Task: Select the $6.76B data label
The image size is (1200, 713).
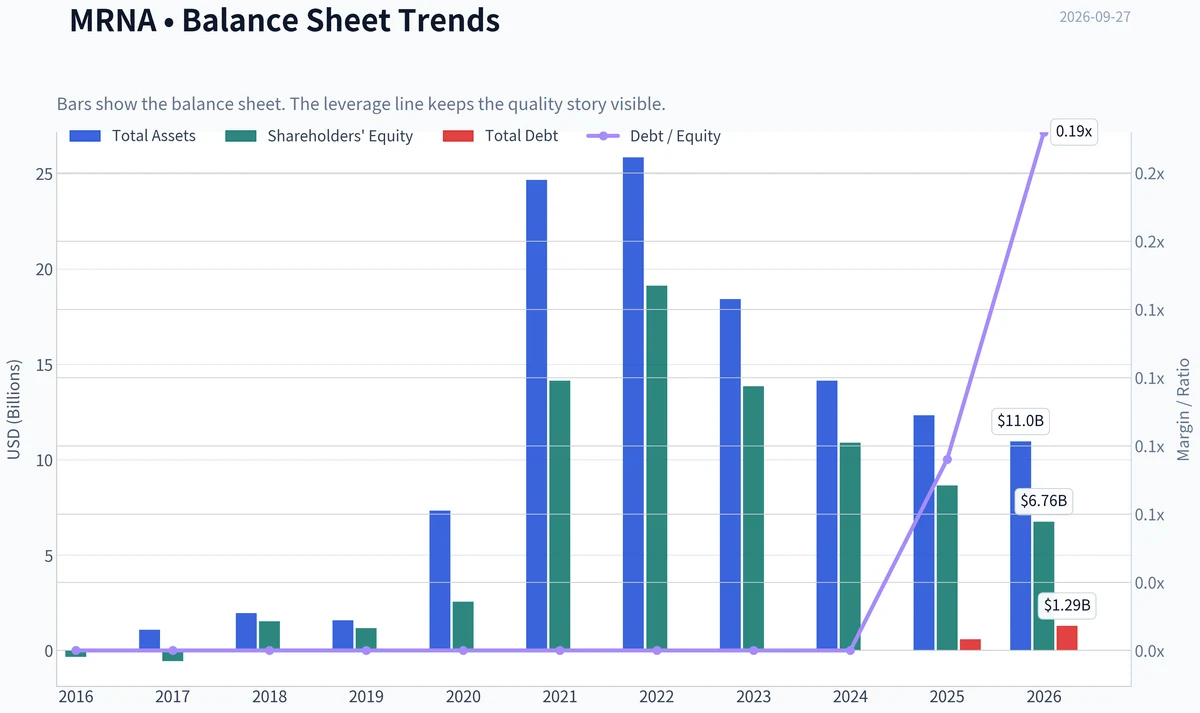Action: [1043, 501]
